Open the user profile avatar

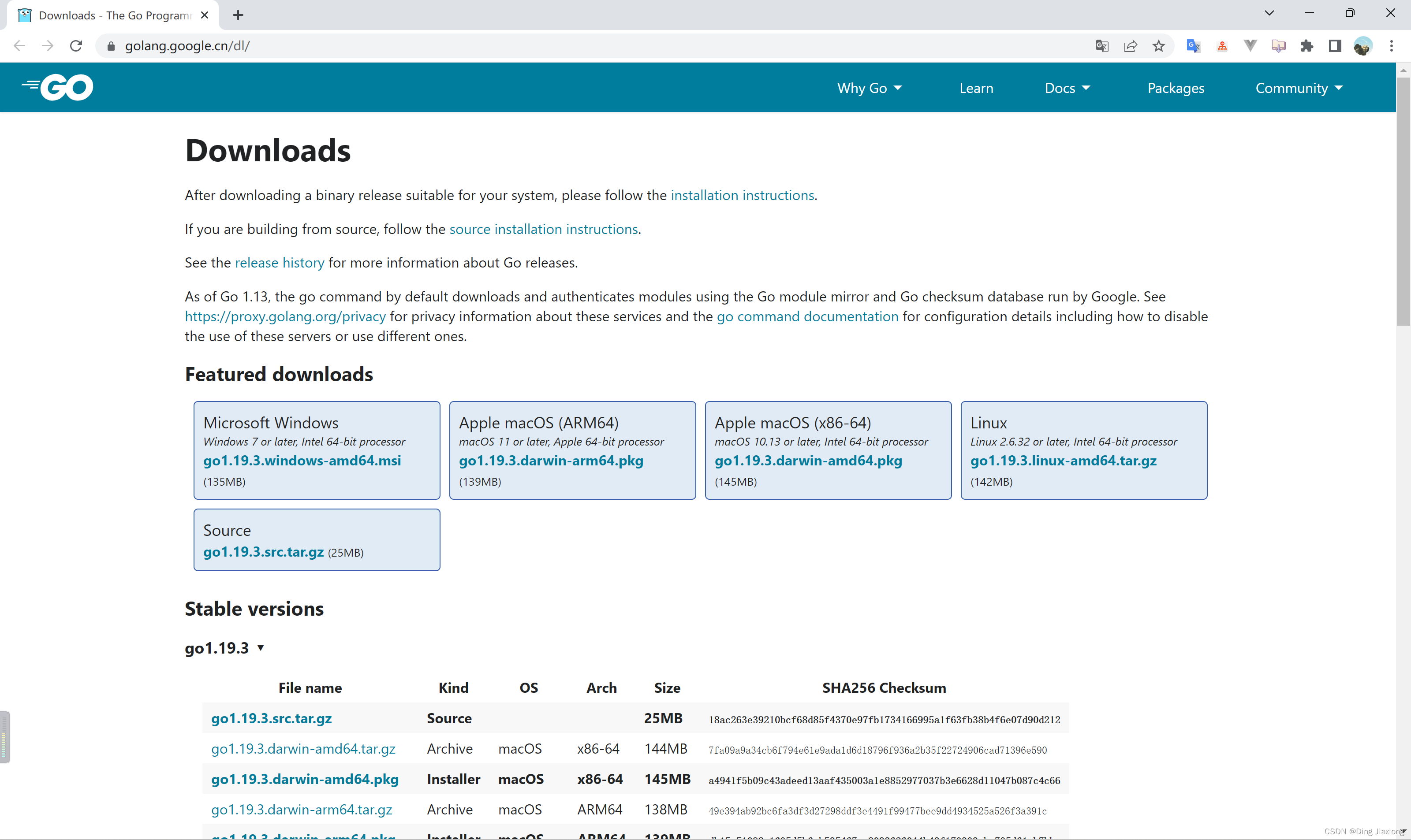tap(1363, 46)
